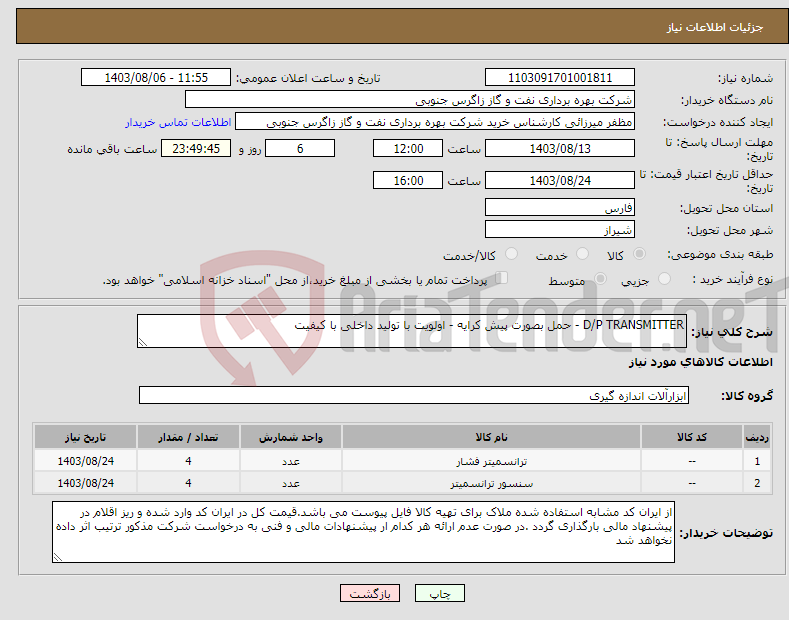789x620 pixels.
Task: Click the buyer notes text area
Action: [363, 532]
